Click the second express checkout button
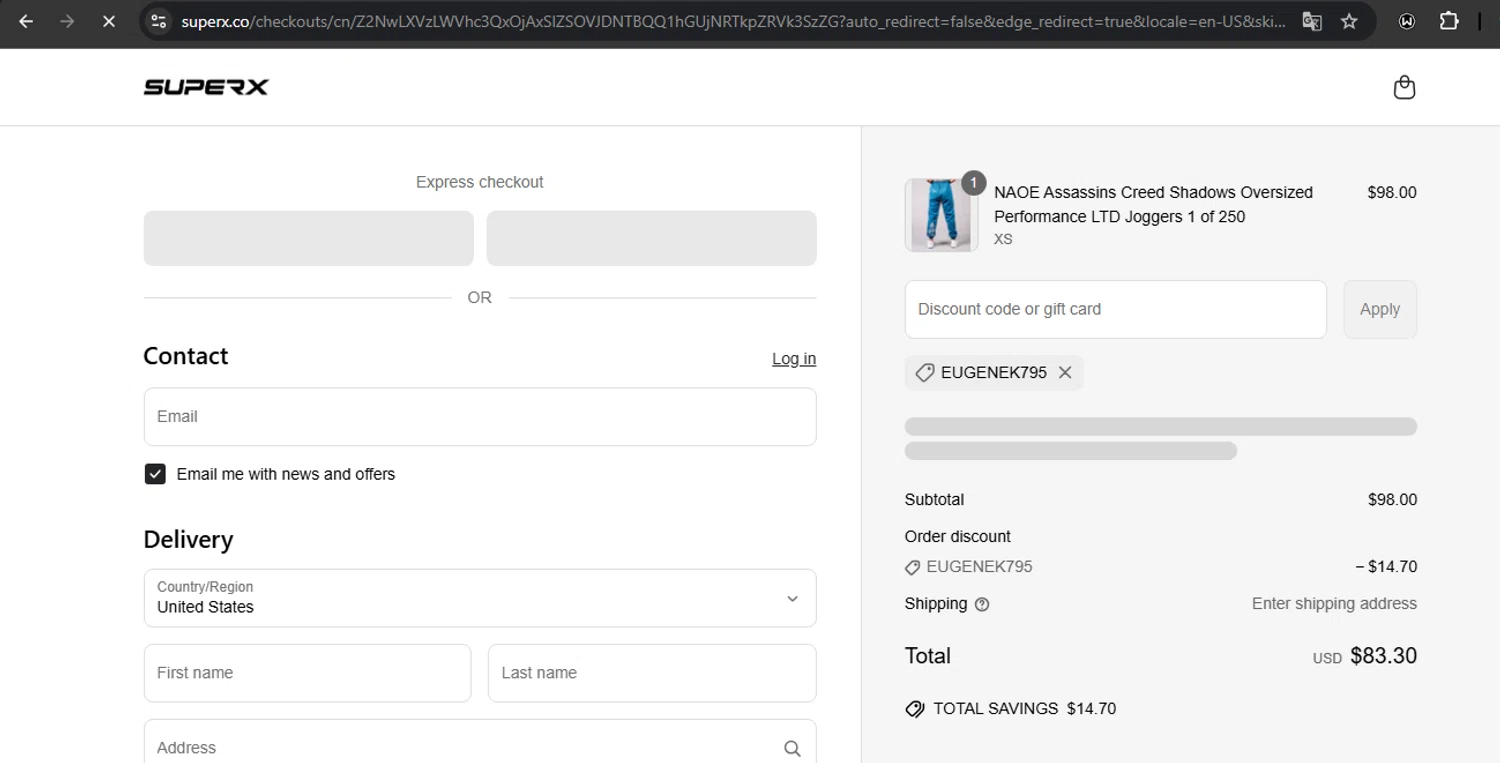The height and width of the screenshot is (763, 1500). pyautogui.click(x=652, y=238)
